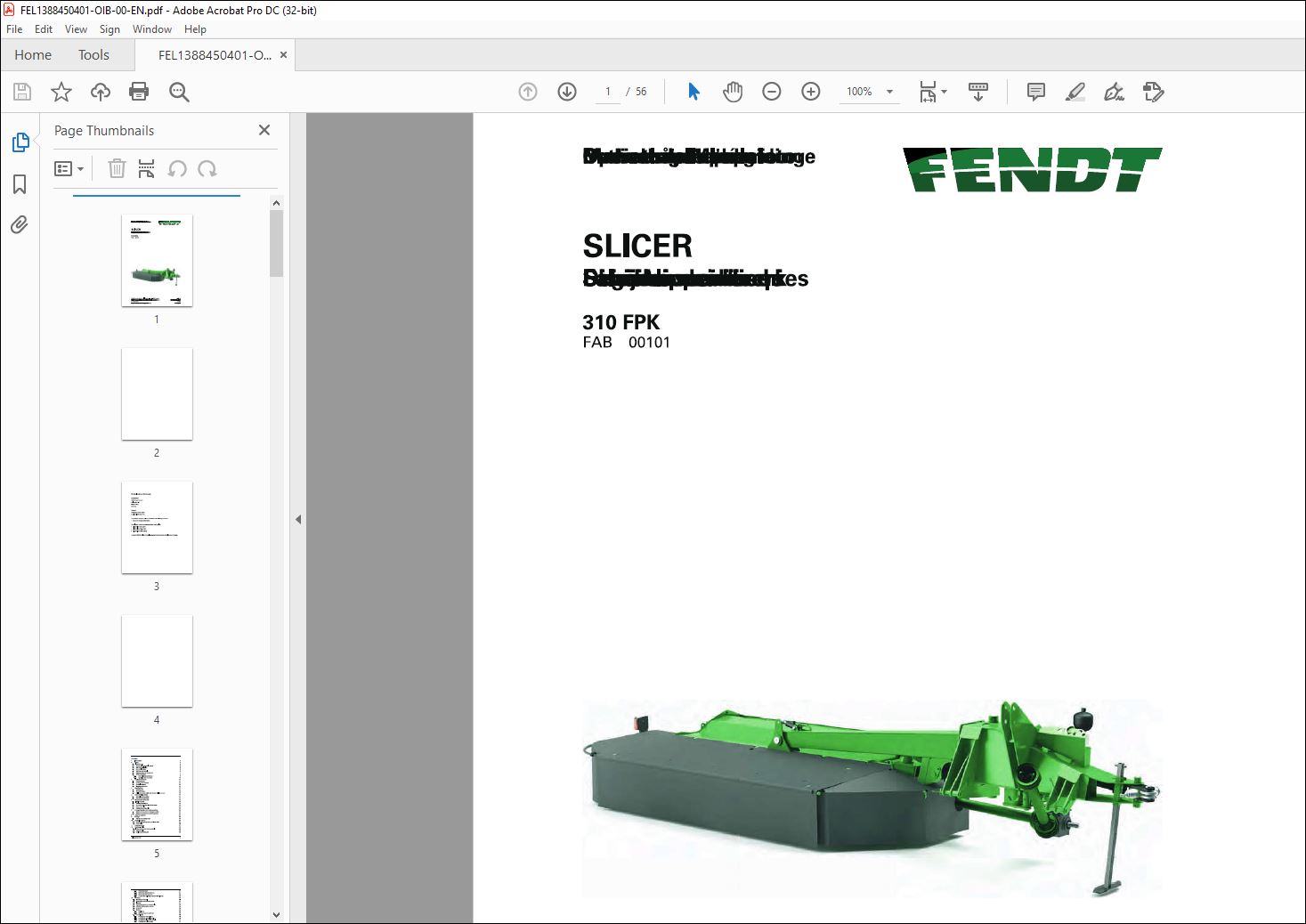Select the FEL1388450401 document tab

(x=215, y=55)
